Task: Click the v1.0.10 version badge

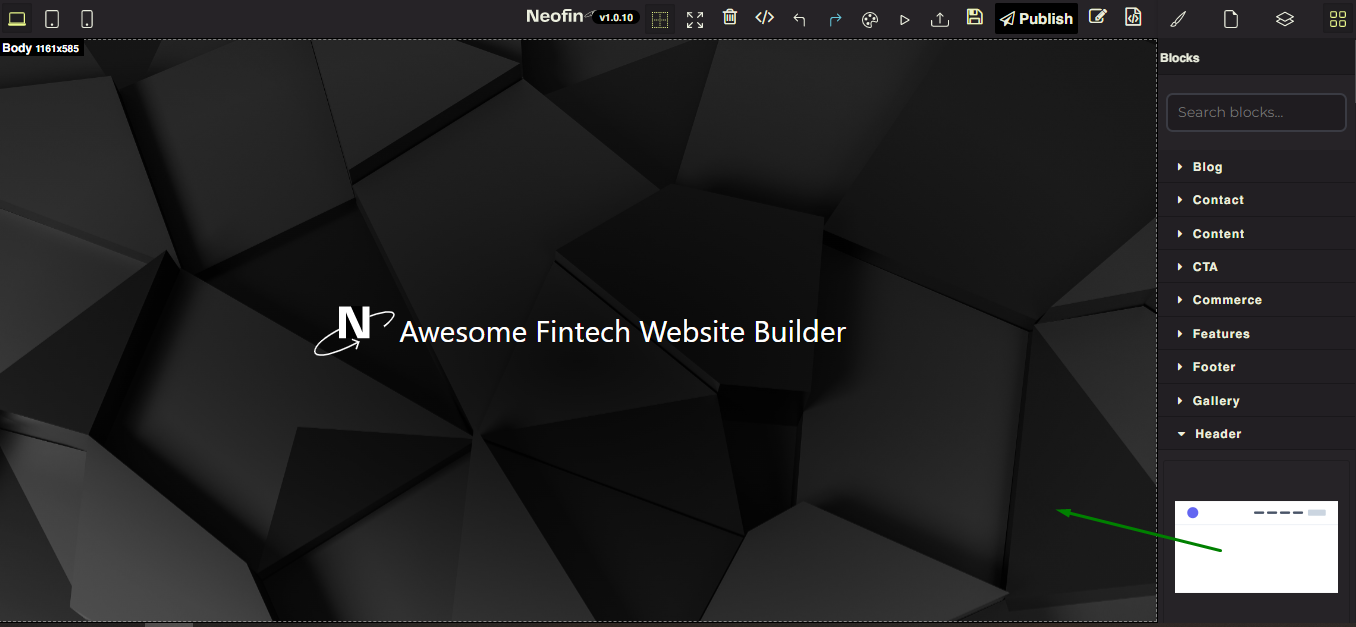Action: click(618, 17)
